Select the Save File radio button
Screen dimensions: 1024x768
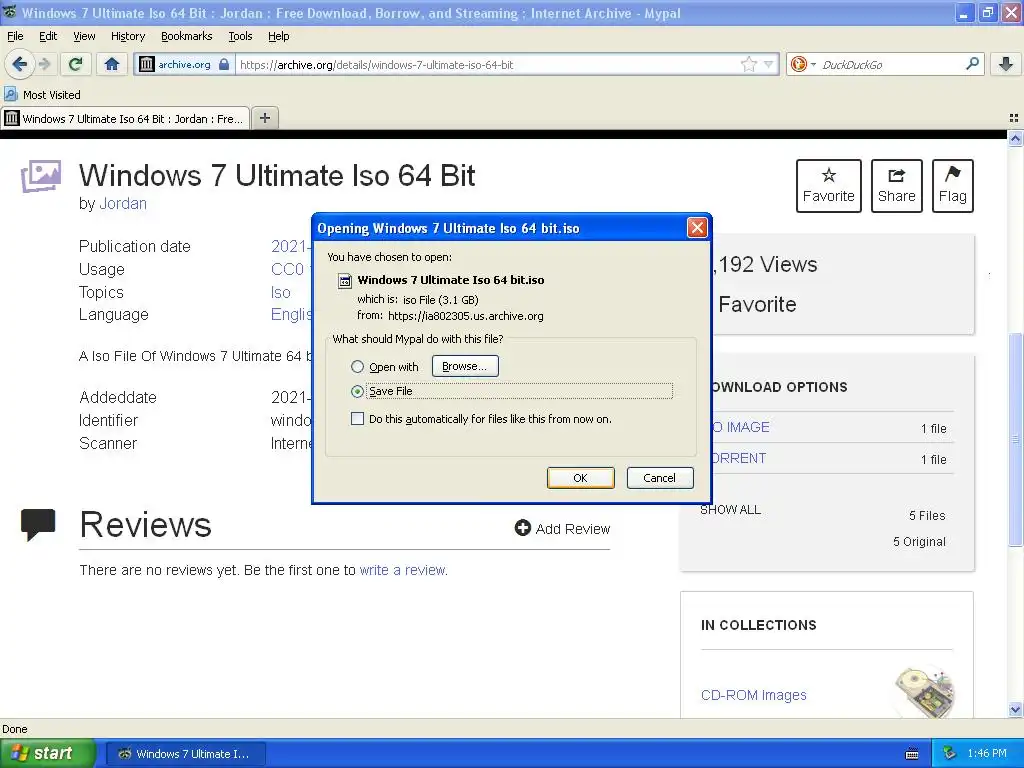coord(357,391)
